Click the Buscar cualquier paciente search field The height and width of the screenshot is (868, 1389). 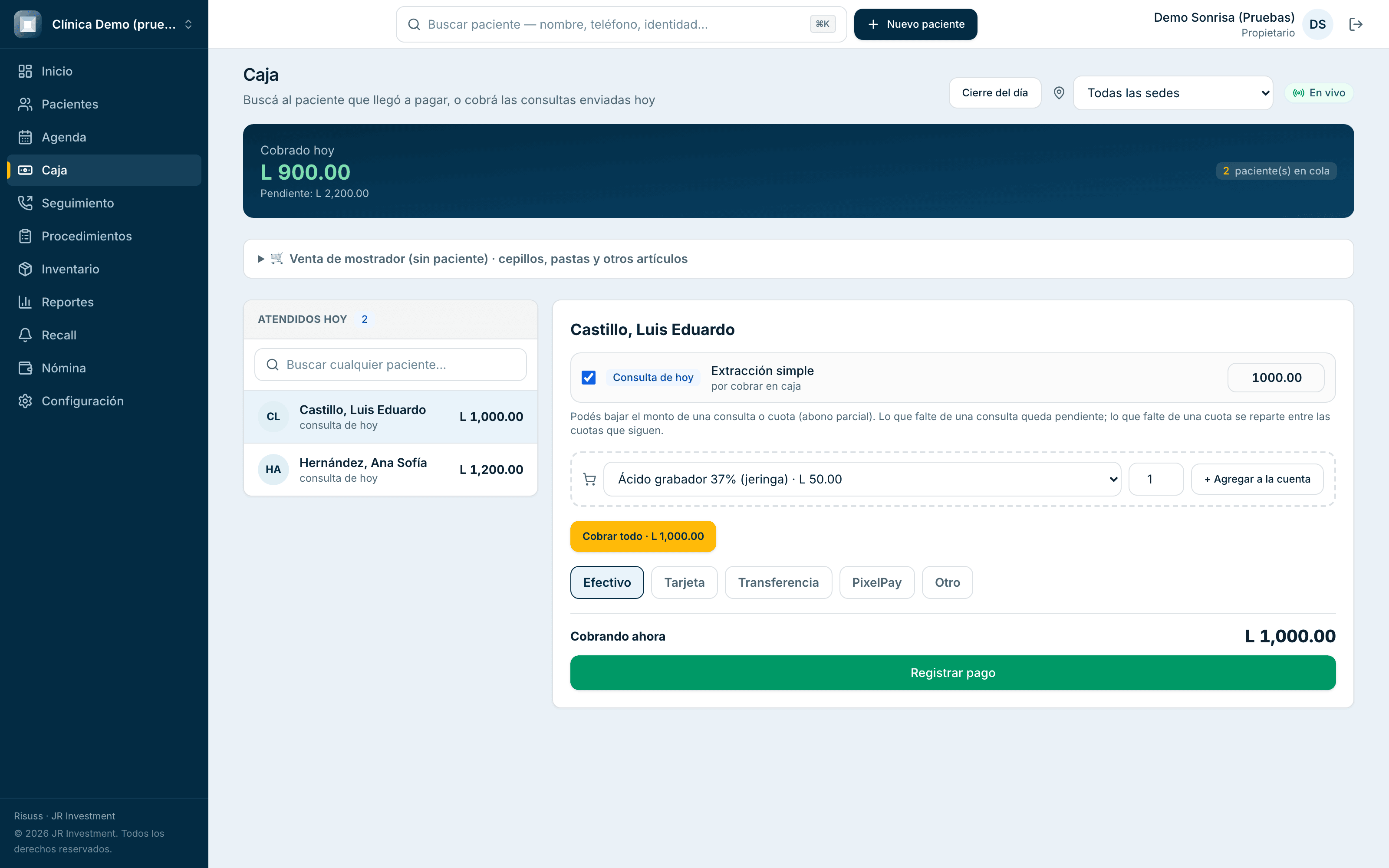pos(390,365)
